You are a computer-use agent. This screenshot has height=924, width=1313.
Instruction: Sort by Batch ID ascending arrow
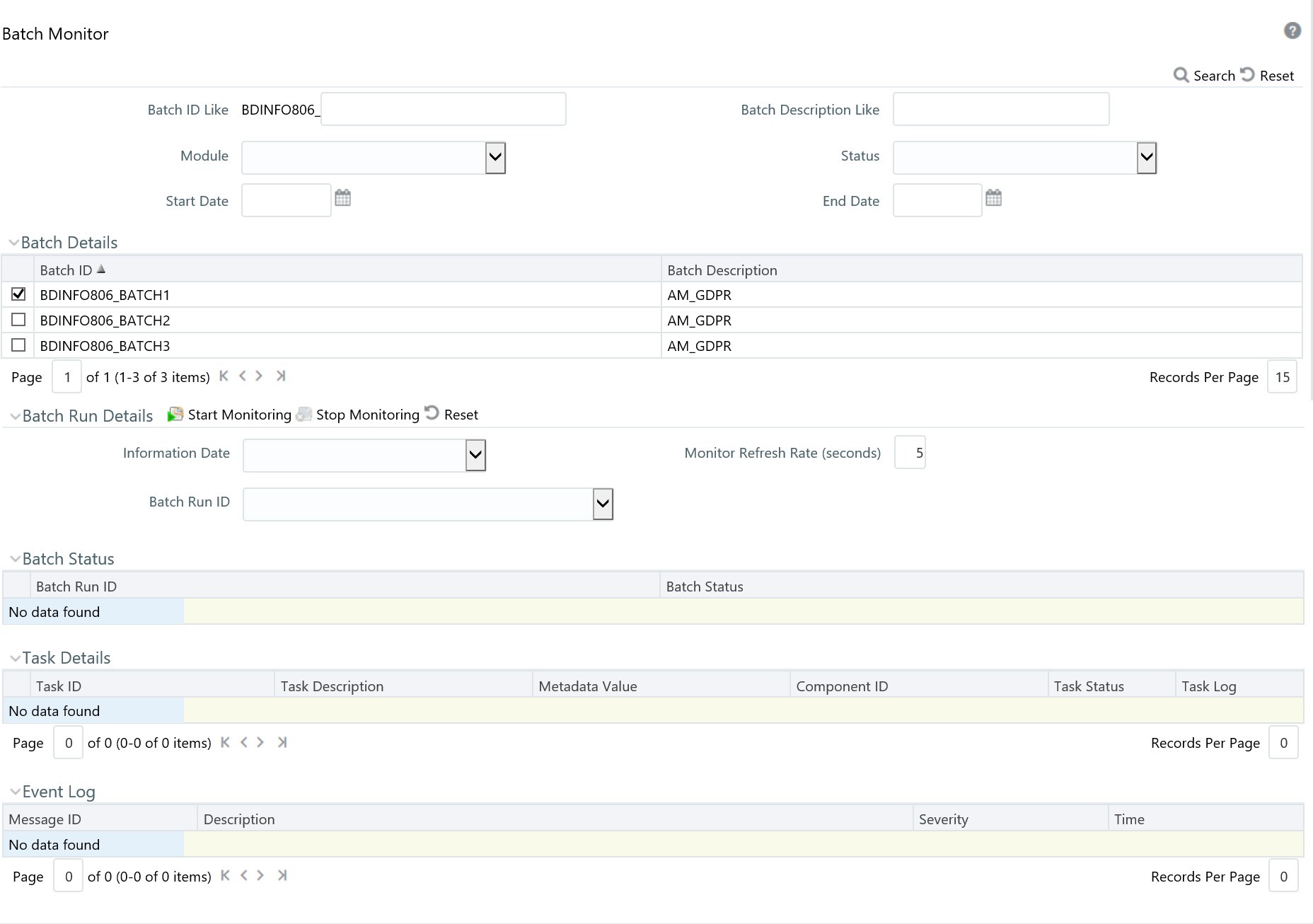coord(101,269)
